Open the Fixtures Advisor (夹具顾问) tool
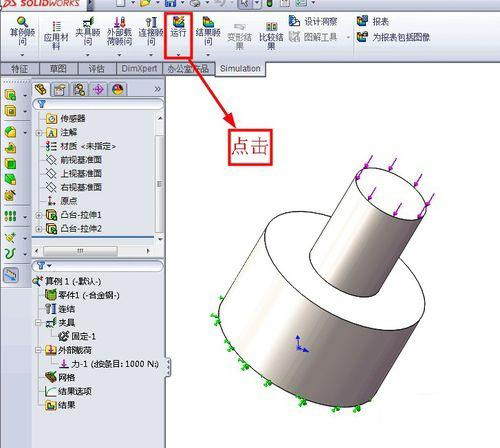 (x=88, y=32)
